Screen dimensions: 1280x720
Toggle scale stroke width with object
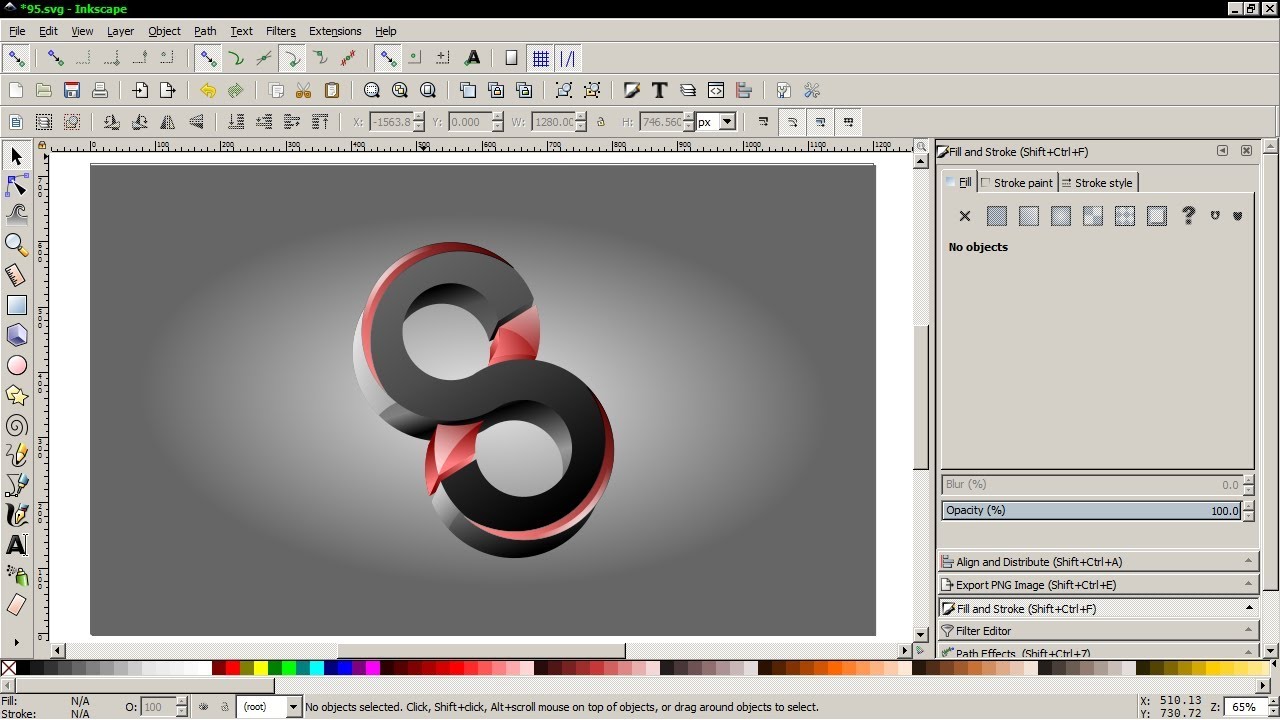pos(764,122)
